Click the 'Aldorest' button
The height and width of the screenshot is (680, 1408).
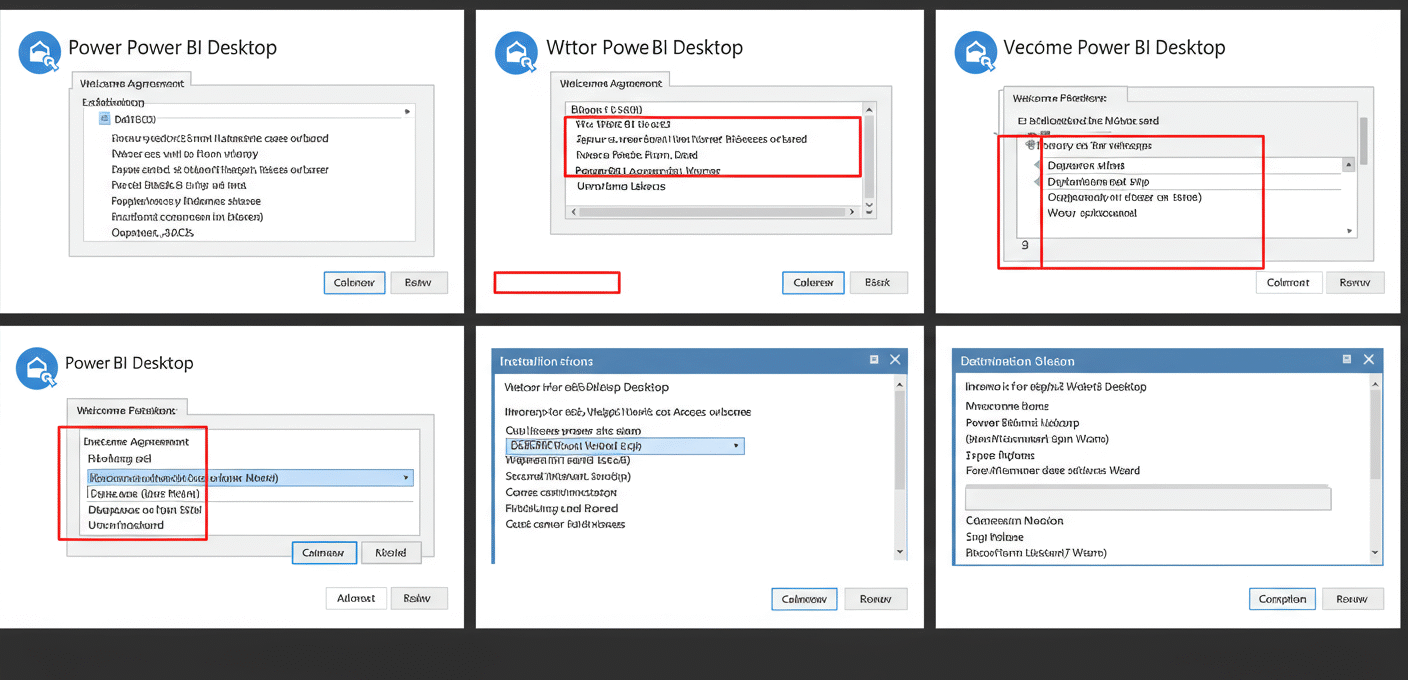click(356, 598)
